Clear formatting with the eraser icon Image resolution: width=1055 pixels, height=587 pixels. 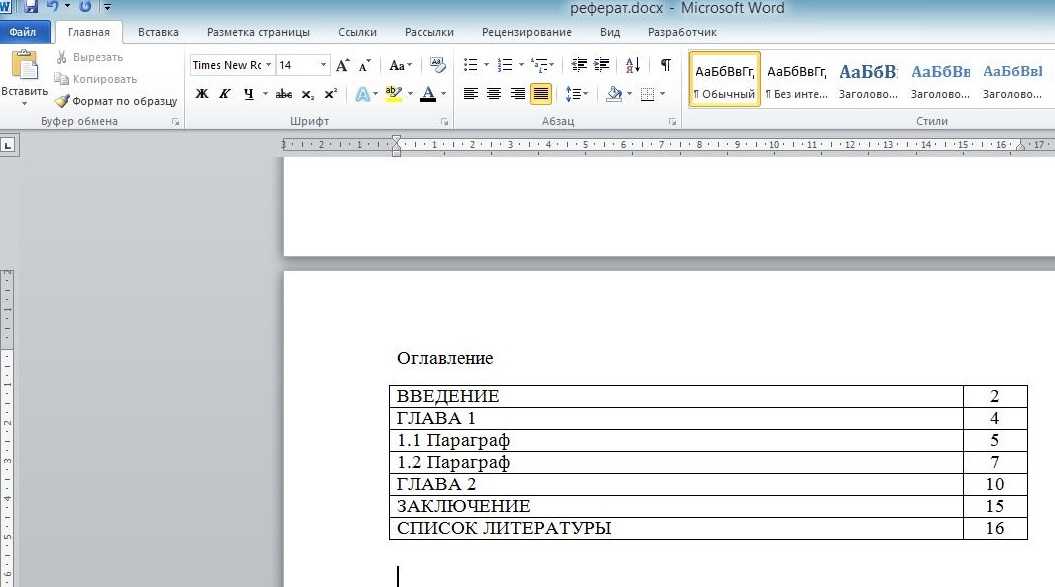point(437,65)
